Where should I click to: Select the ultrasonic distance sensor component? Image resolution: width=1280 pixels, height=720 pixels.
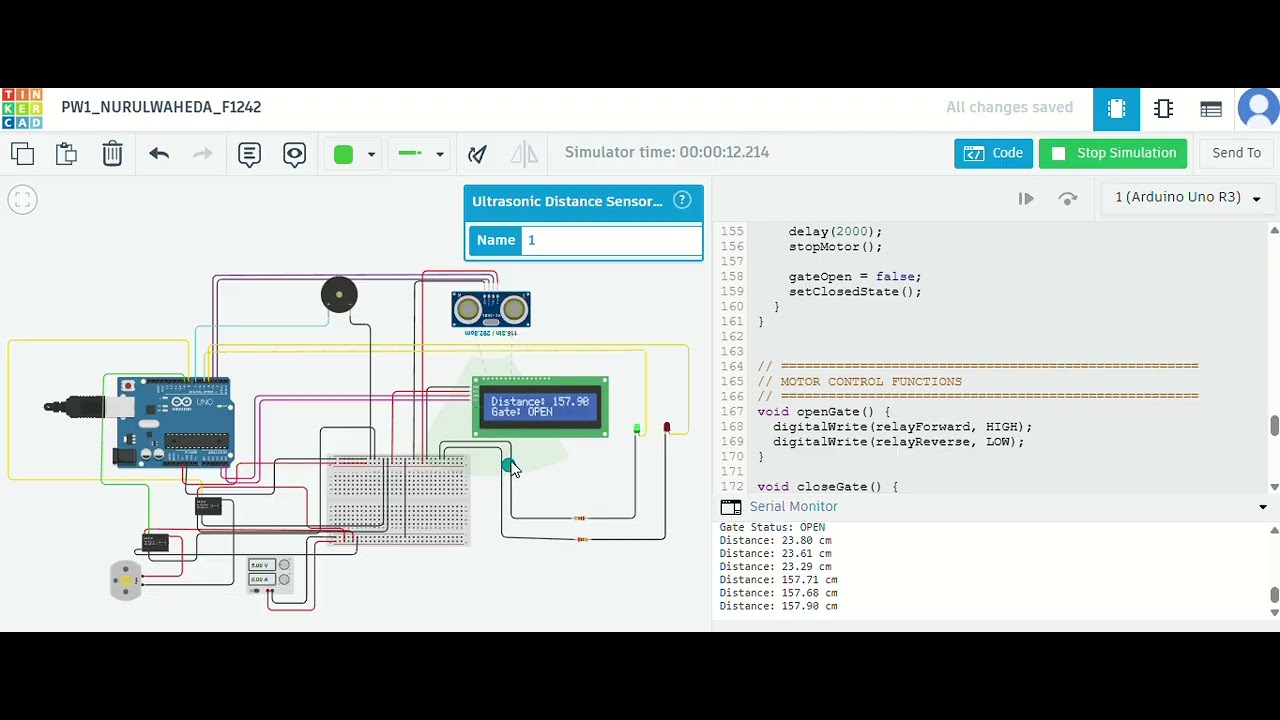tap(491, 310)
